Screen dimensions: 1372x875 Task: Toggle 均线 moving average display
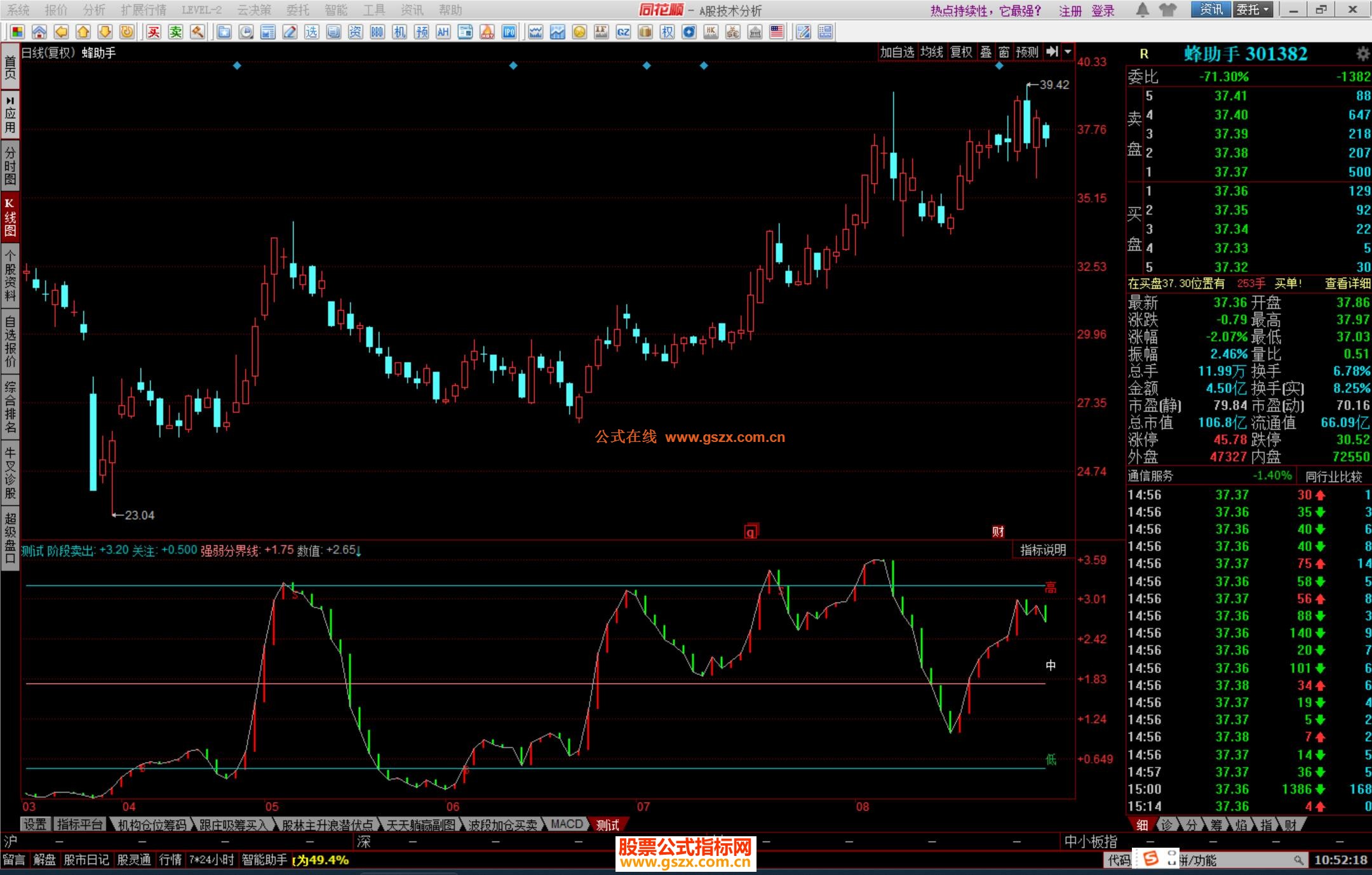click(x=932, y=52)
